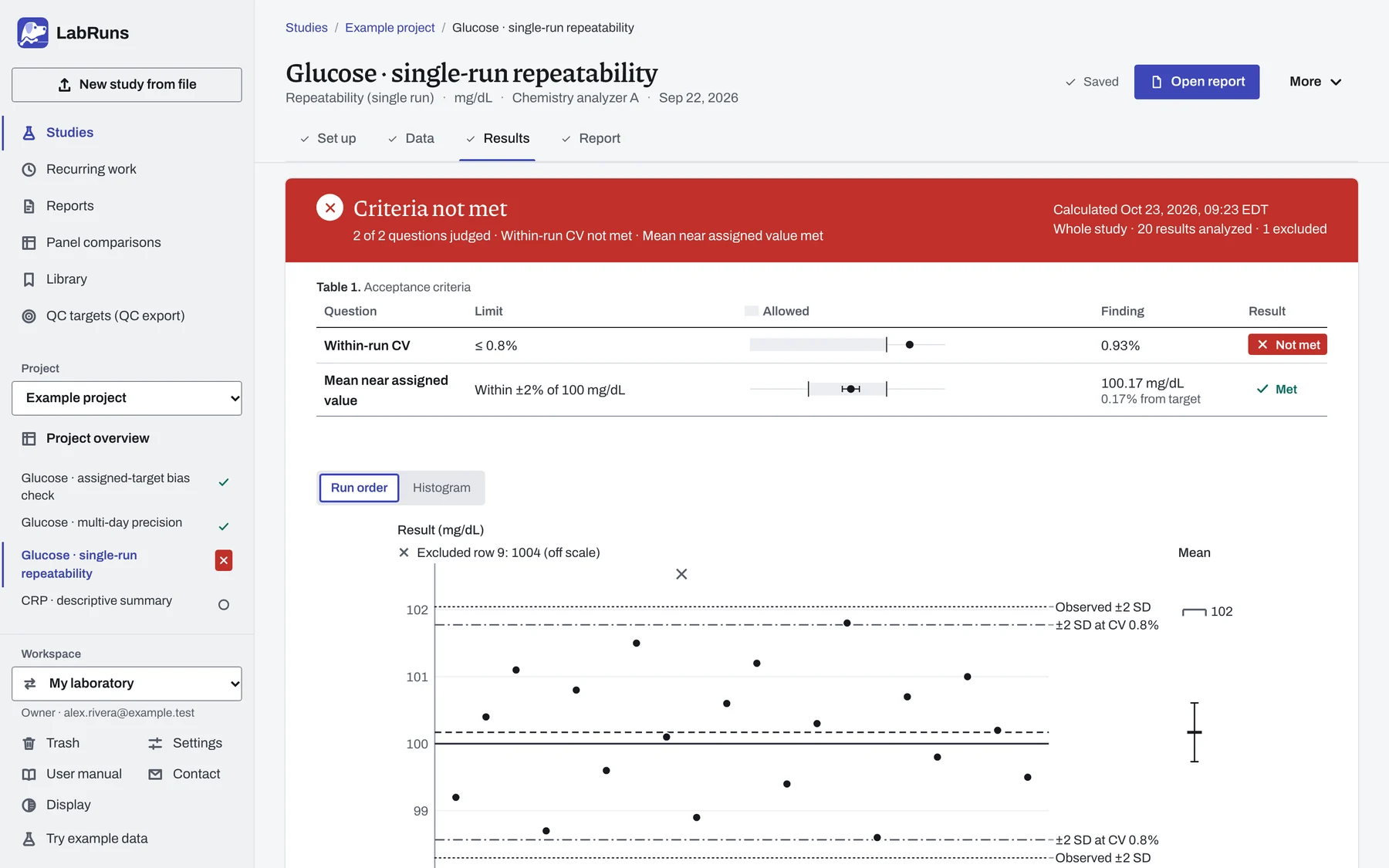This screenshot has height=868, width=1389.
Task: Click the QC targets bullseye icon
Action: [x=29, y=316]
